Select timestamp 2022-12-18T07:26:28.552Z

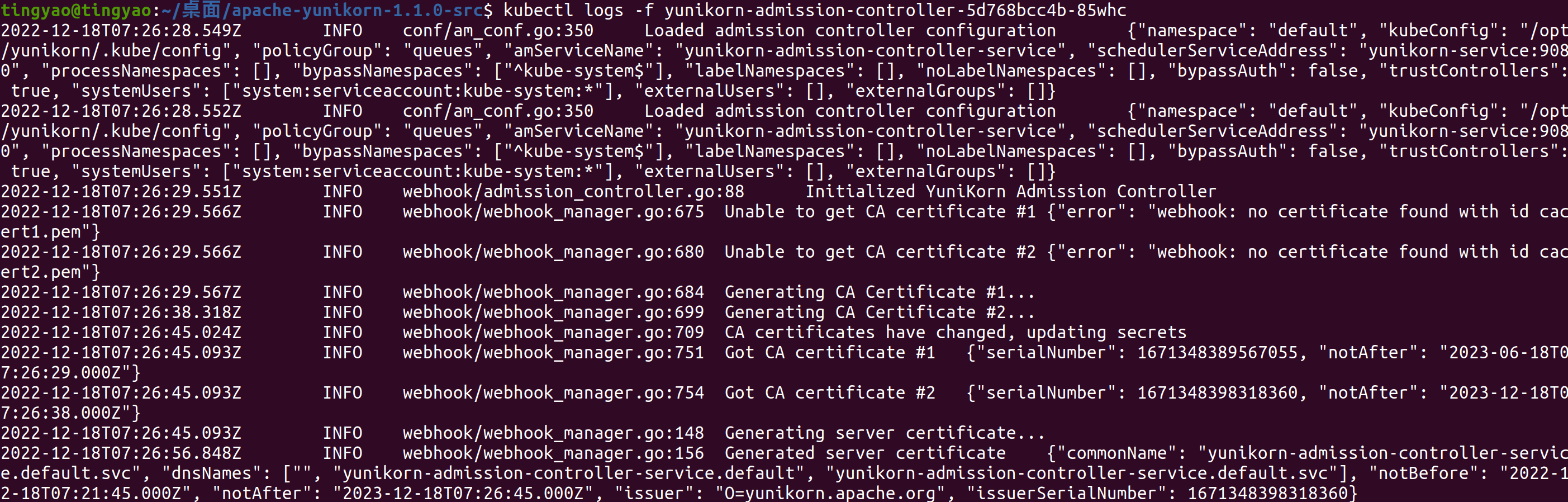pos(121,111)
